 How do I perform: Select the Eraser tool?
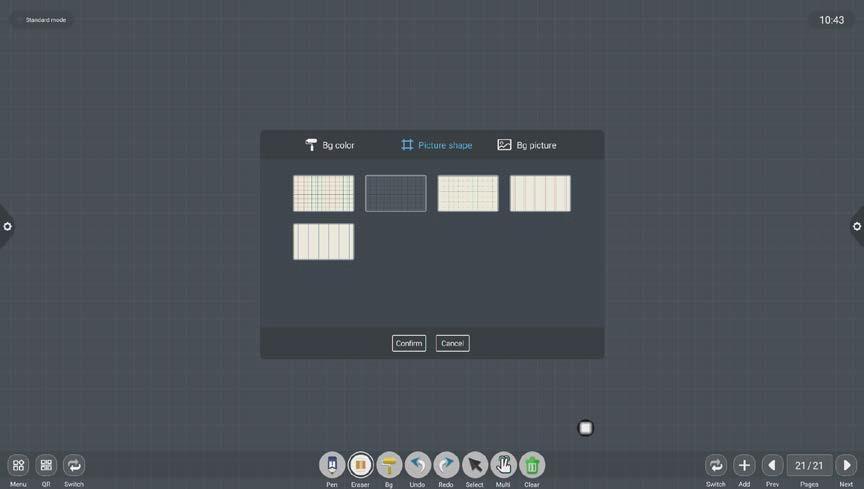coord(360,465)
